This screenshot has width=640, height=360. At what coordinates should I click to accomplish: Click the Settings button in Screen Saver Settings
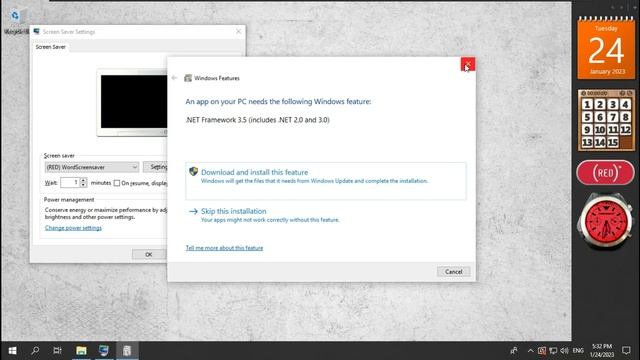pyautogui.click(x=156, y=167)
